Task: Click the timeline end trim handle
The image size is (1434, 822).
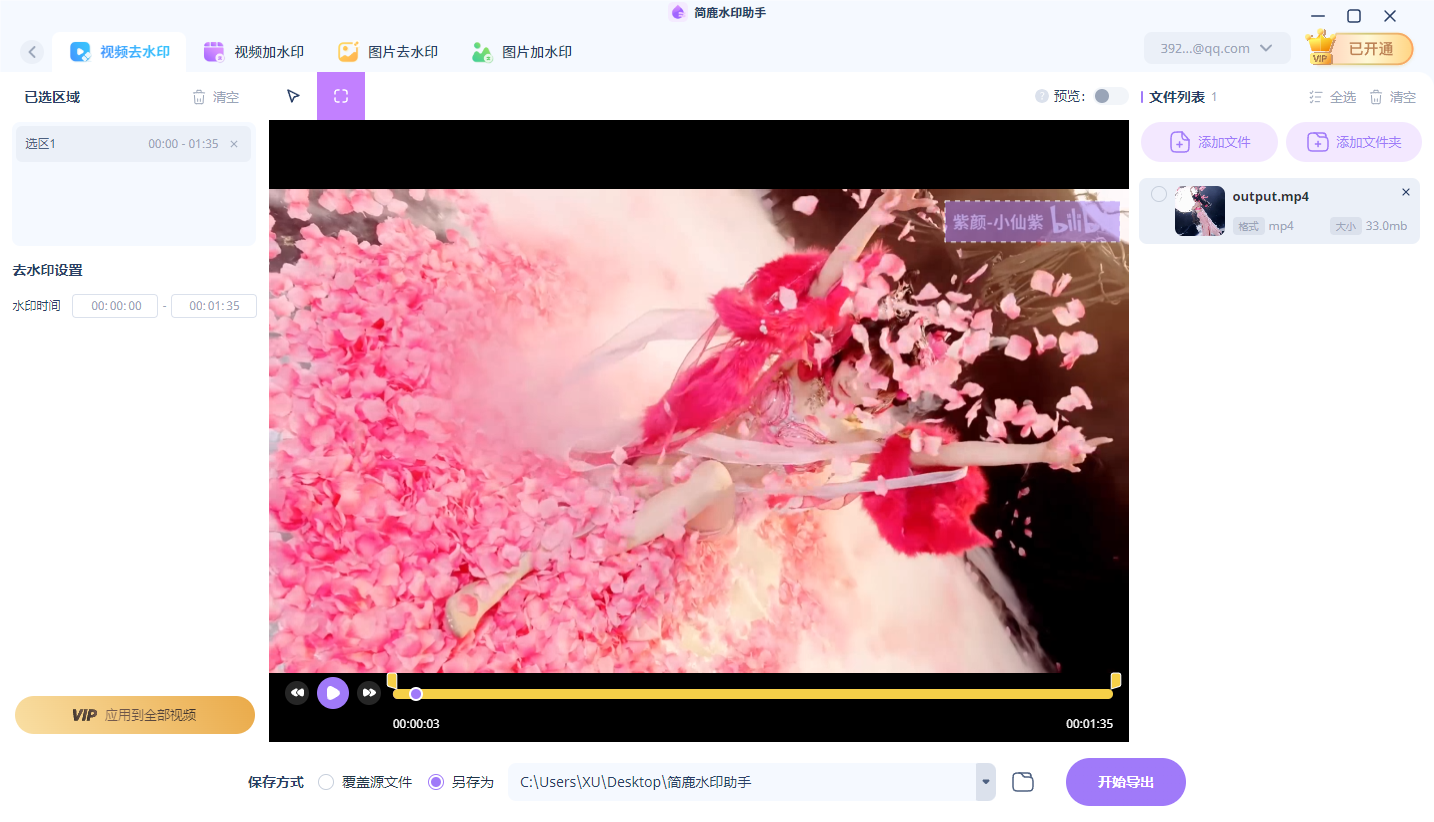Action: [1116, 681]
